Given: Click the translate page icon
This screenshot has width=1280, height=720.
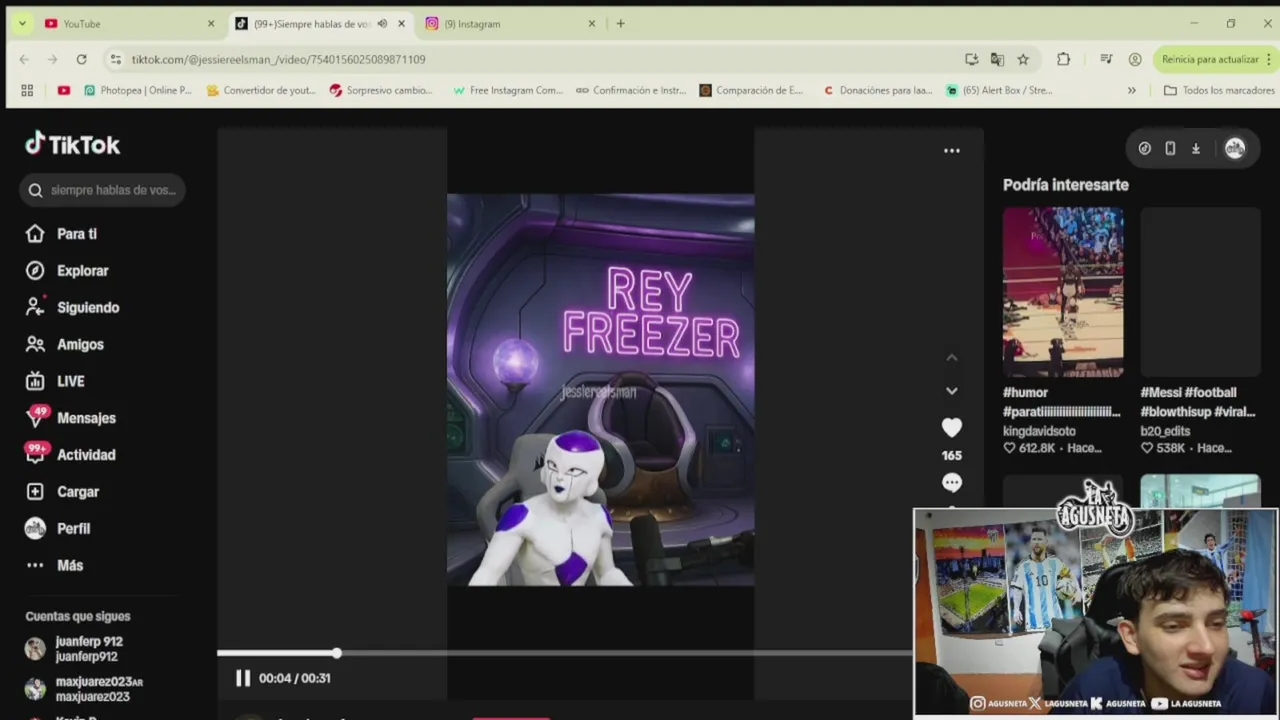Looking at the screenshot, I should pyautogui.click(x=997, y=60).
